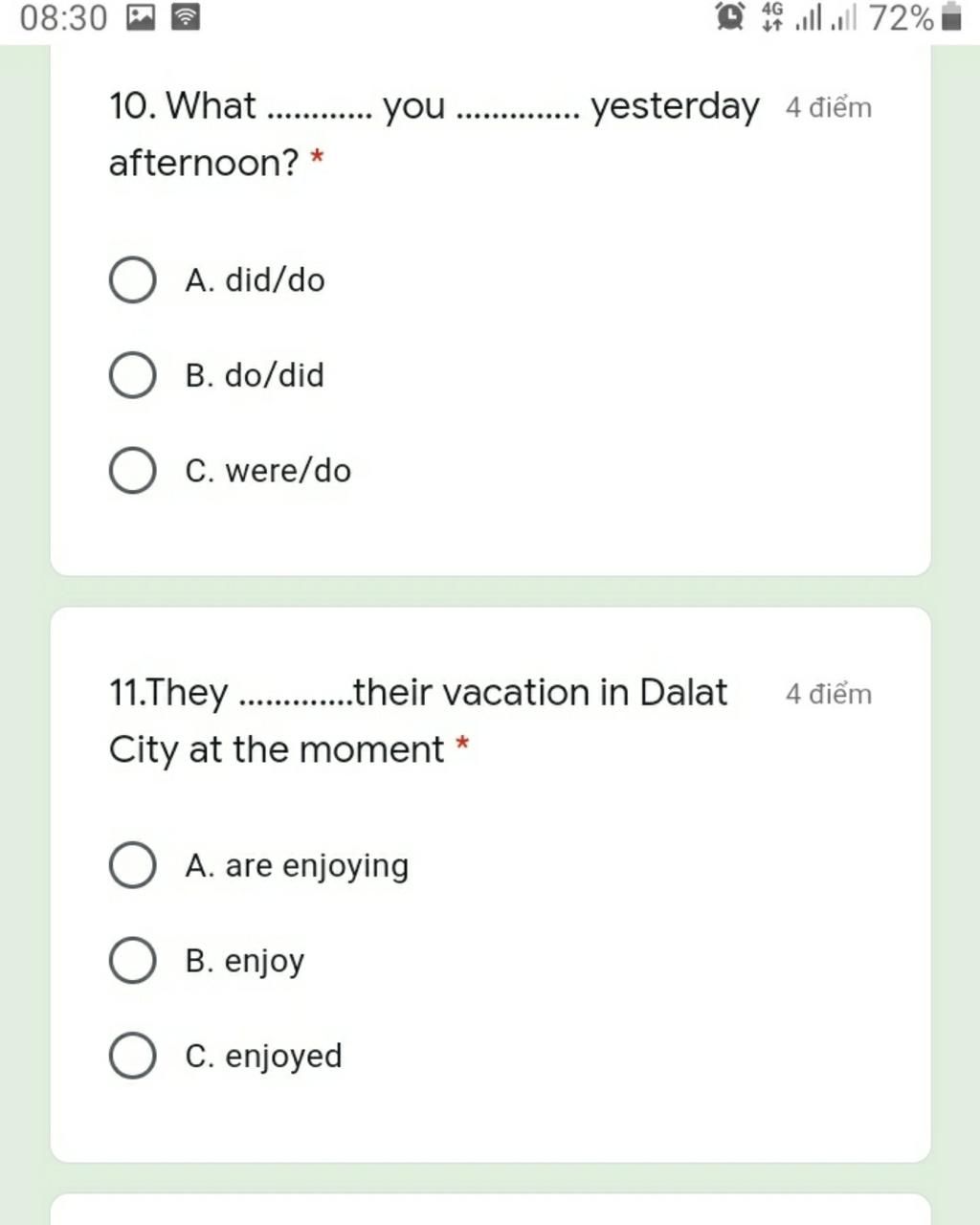Image resolution: width=980 pixels, height=1225 pixels.
Task: Tap the alarm clock status icon
Action: (730, 16)
